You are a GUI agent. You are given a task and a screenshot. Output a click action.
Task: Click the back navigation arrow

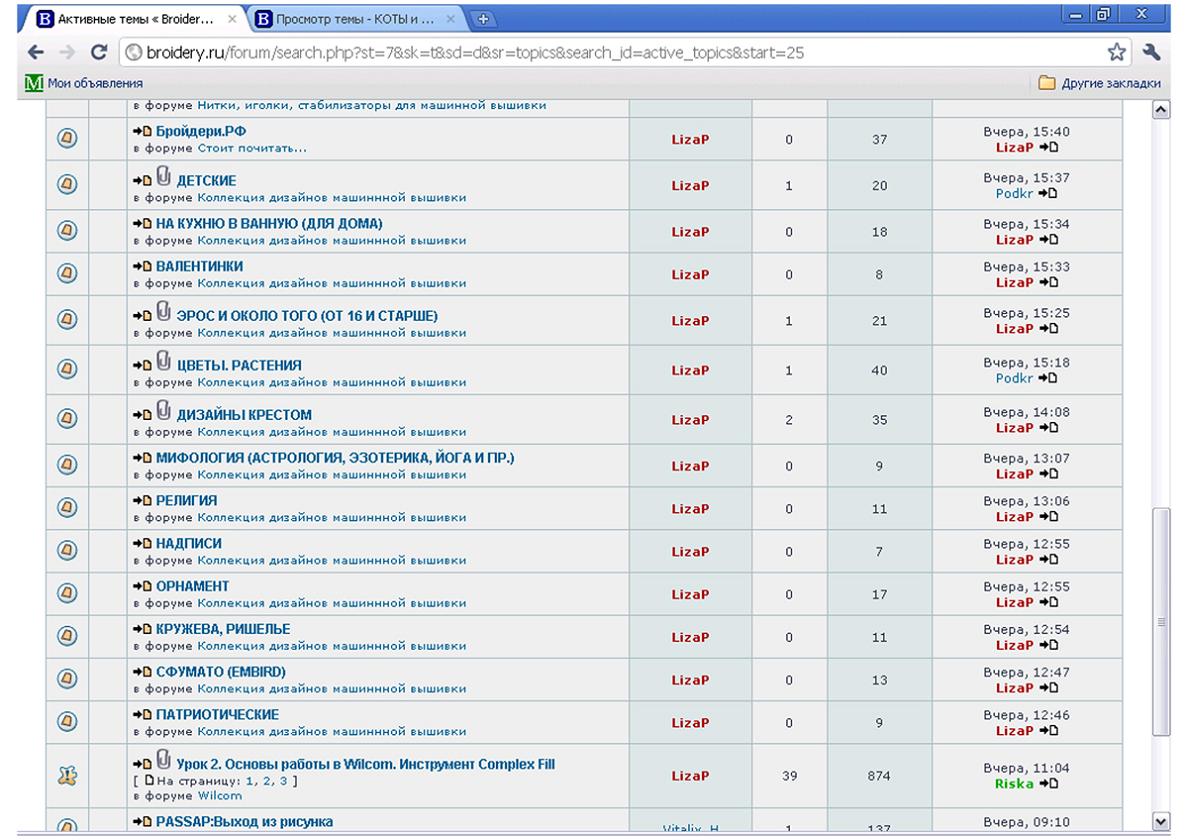tap(35, 53)
